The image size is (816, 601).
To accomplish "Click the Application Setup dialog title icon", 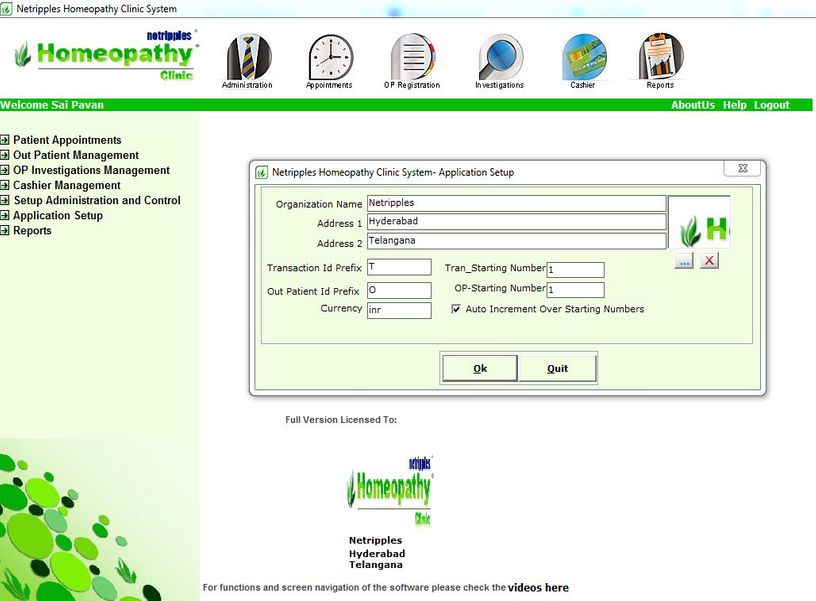I will pyautogui.click(x=261, y=172).
